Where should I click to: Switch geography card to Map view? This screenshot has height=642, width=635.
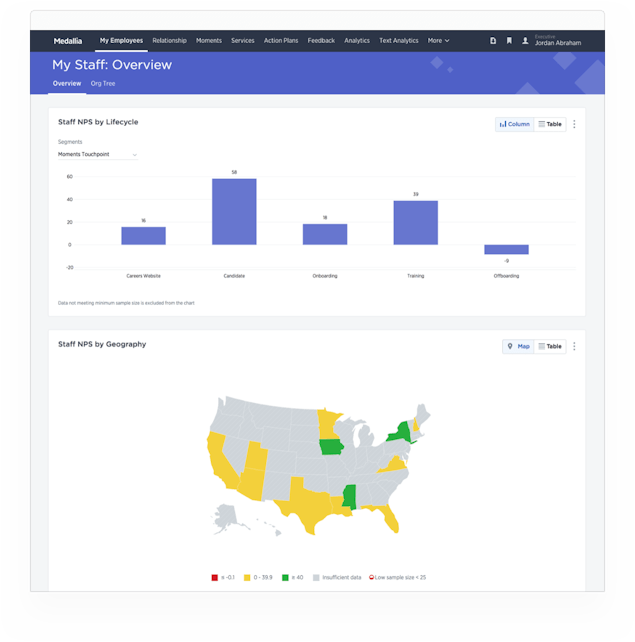pos(518,346)
